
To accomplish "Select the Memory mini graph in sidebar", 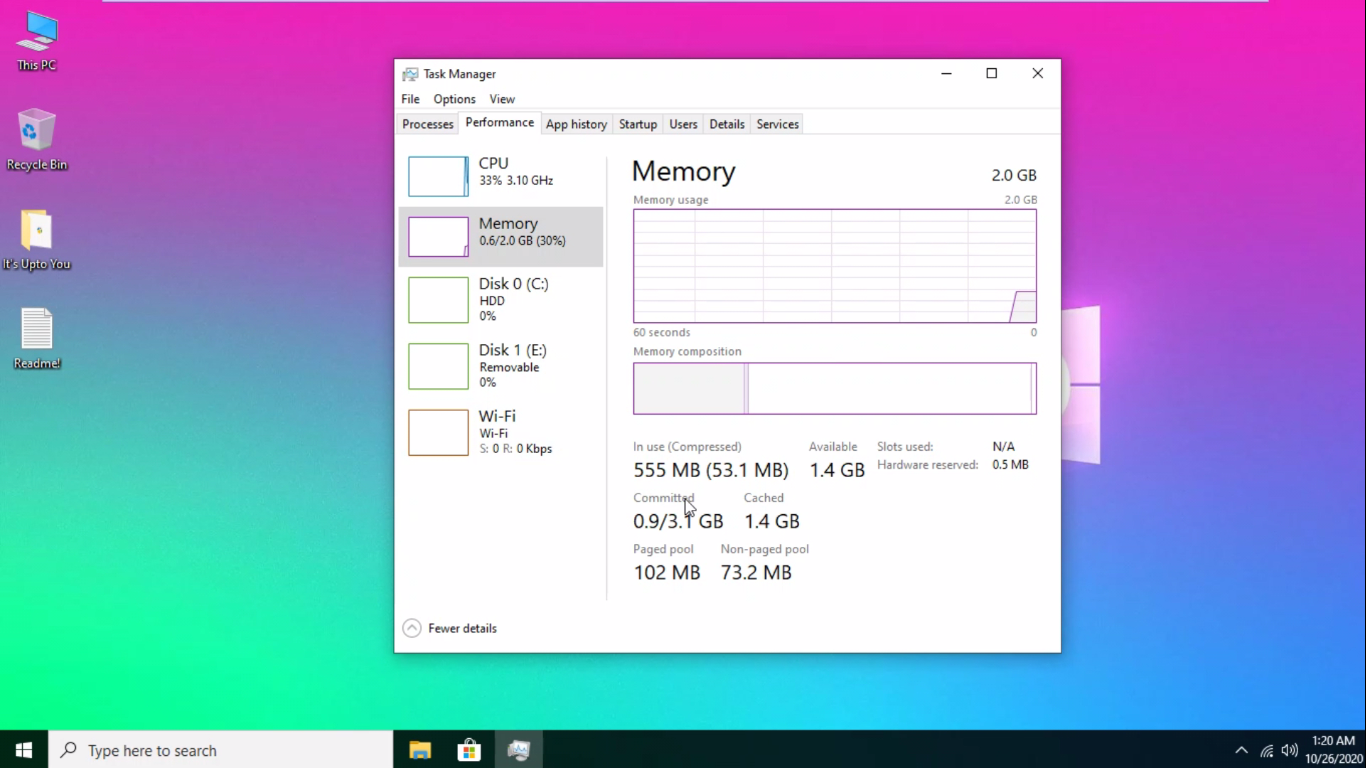I will (438, 237).
